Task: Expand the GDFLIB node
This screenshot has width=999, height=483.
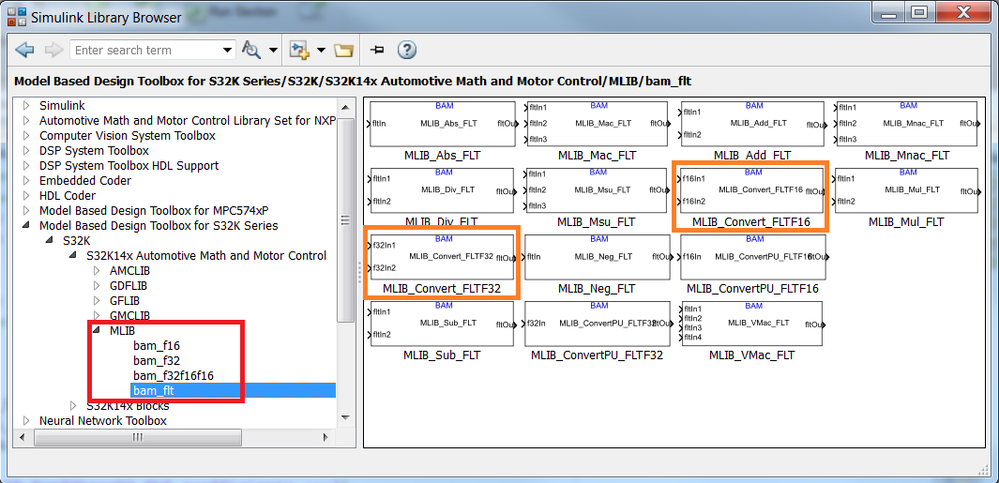Action: (x=97, y=285)
